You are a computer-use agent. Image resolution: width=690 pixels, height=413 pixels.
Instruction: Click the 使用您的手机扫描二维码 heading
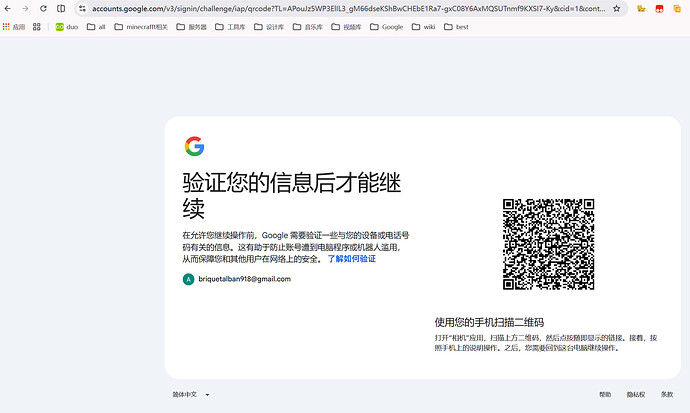489,322
